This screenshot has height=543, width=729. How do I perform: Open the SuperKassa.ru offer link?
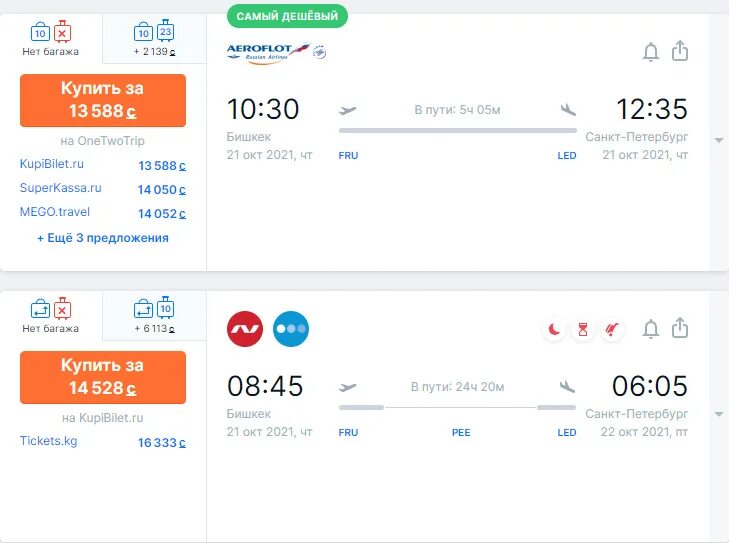click(x=60, y=188)
